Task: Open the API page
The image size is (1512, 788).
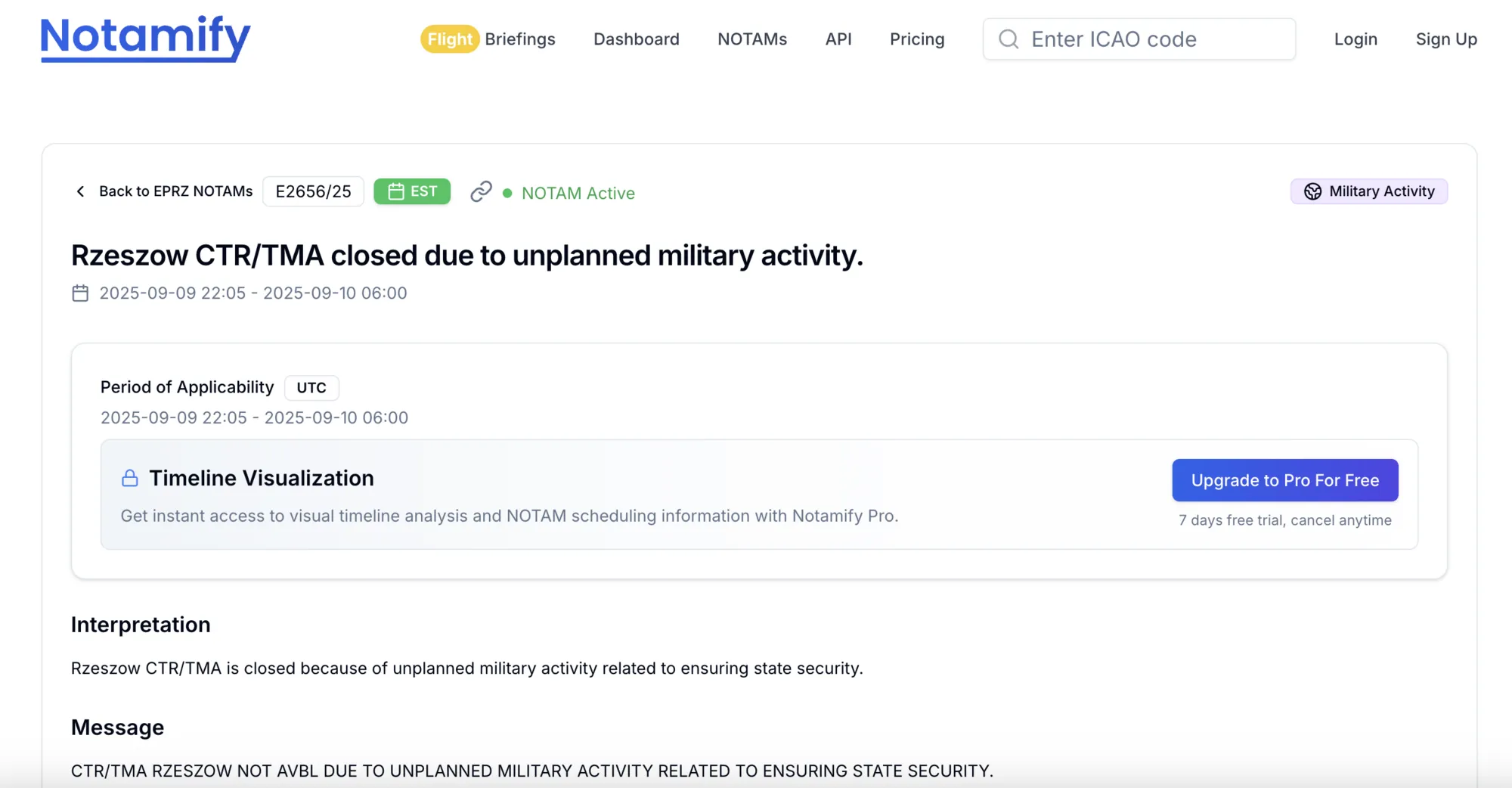Action: pos(838,39)
